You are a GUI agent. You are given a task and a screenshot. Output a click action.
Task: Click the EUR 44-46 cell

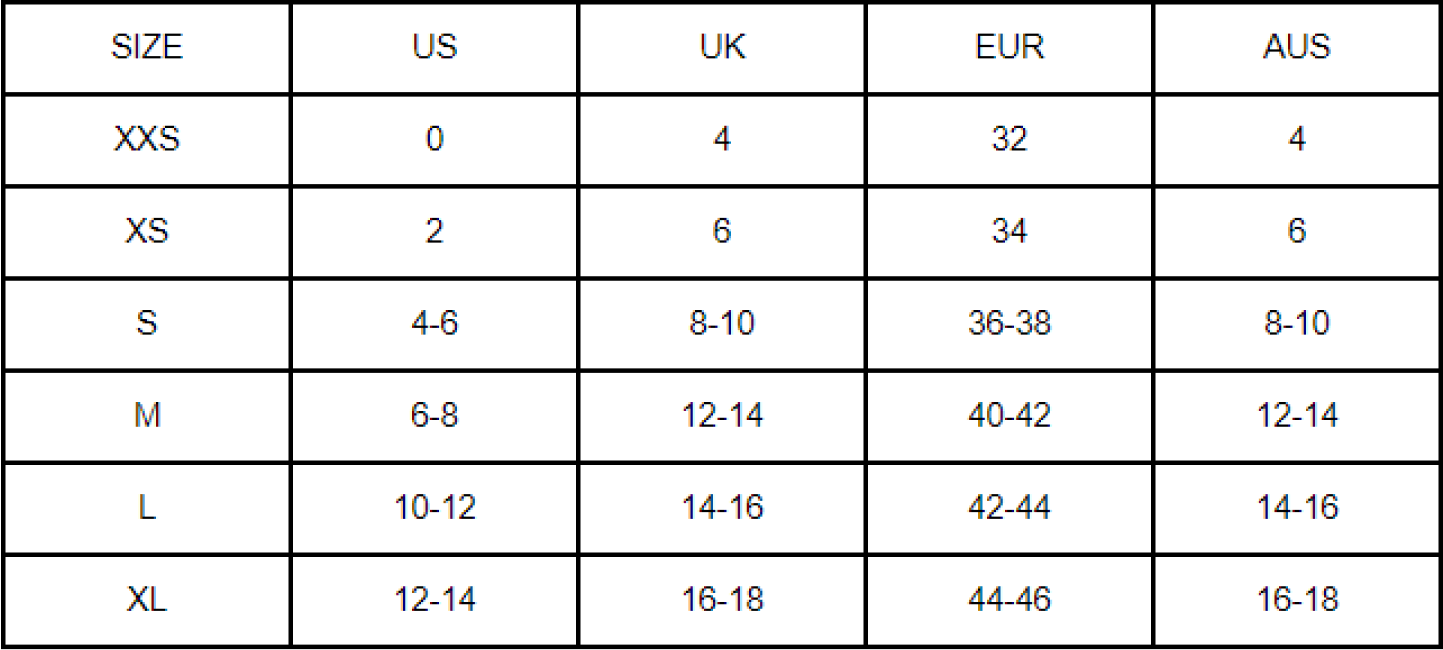(1010, 600)
